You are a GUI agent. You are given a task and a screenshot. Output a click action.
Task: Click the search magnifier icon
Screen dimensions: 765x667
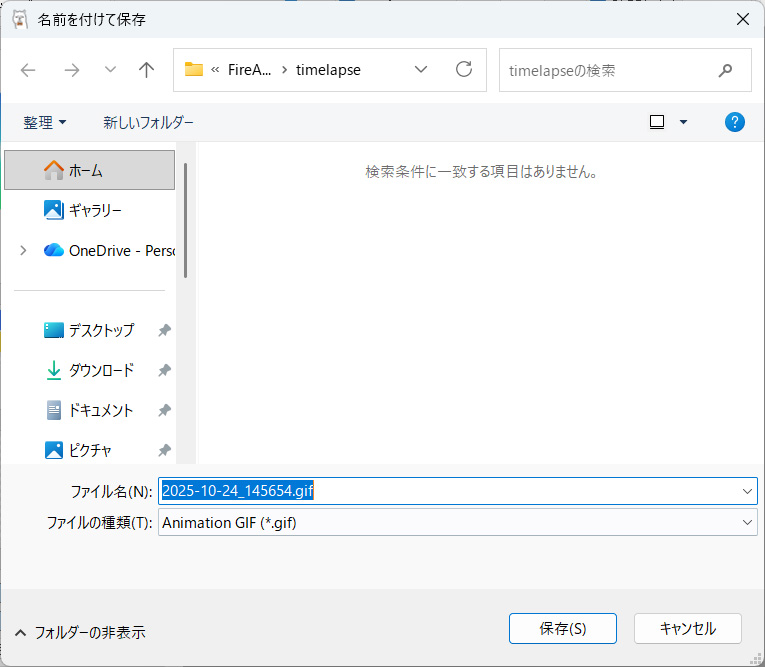pyautogui.click(x=725, y=70)
